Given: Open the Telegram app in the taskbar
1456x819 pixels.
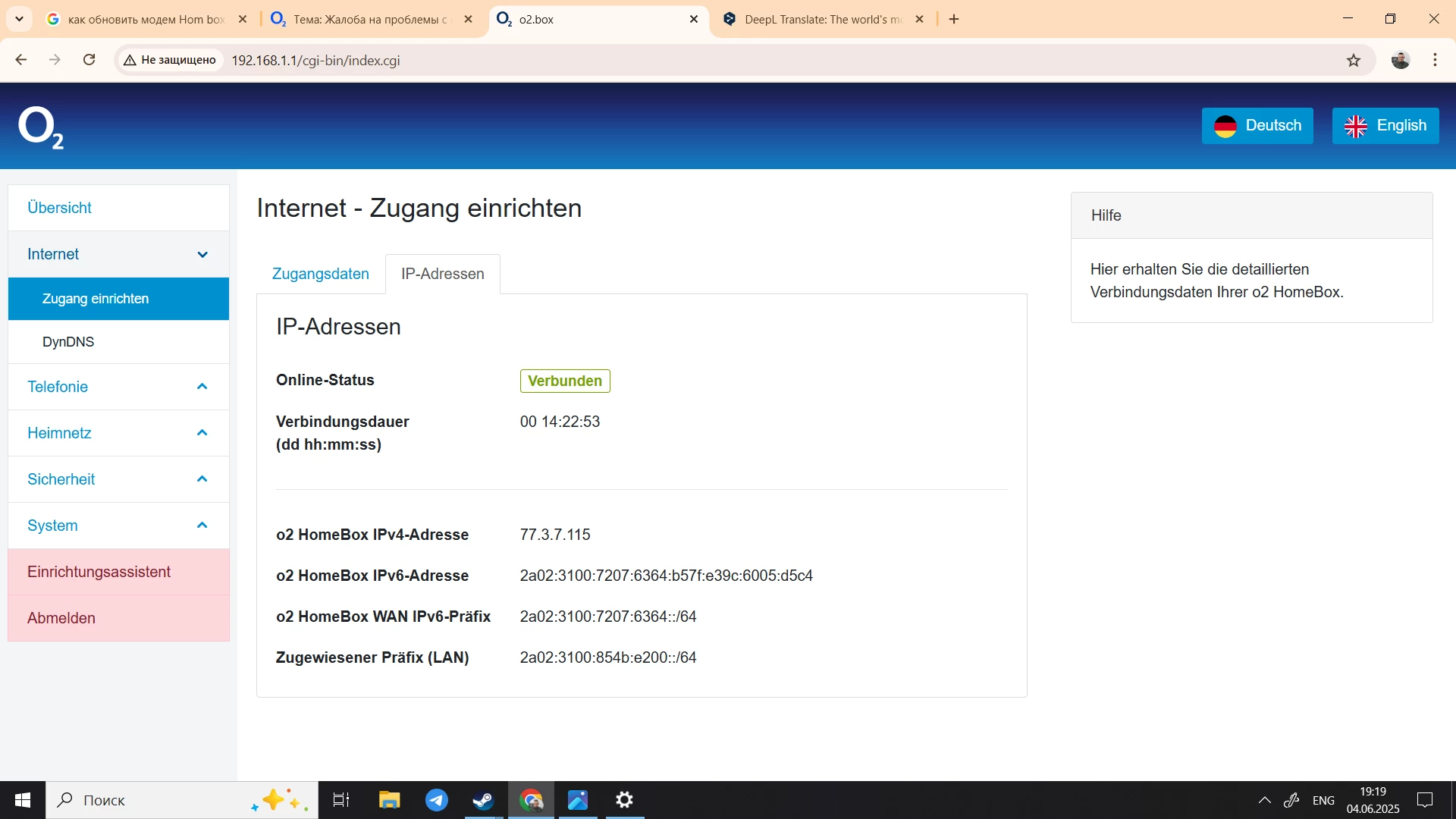Looking at the screenshot, I should pos(436,800).
